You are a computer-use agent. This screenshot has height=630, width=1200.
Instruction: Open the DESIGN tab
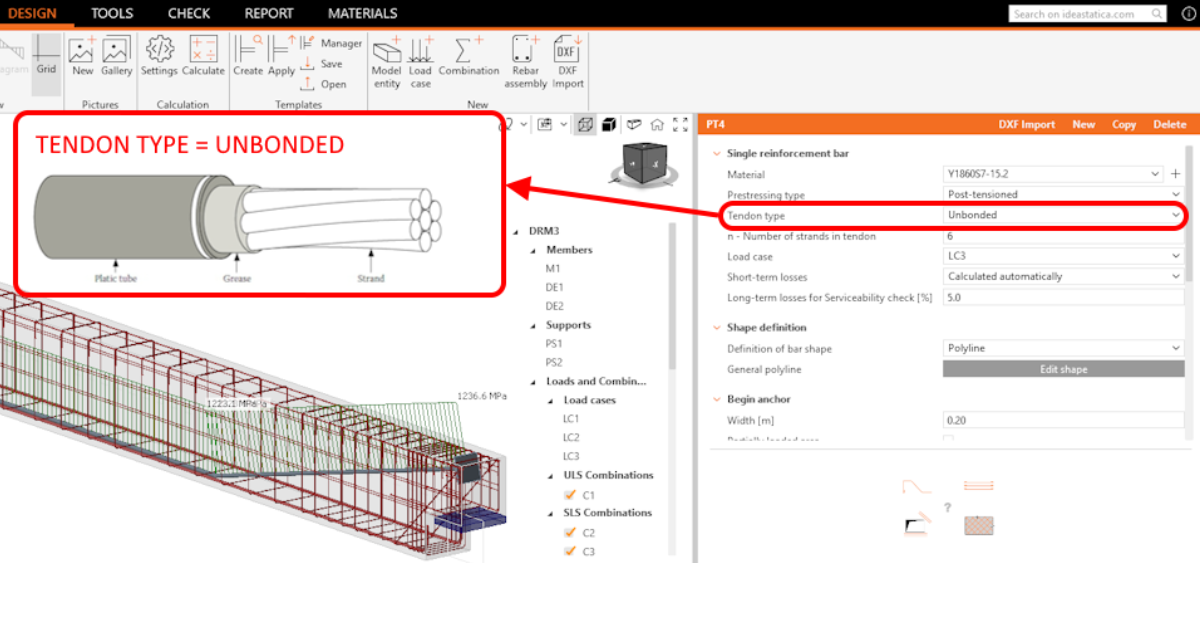point(32,13)
